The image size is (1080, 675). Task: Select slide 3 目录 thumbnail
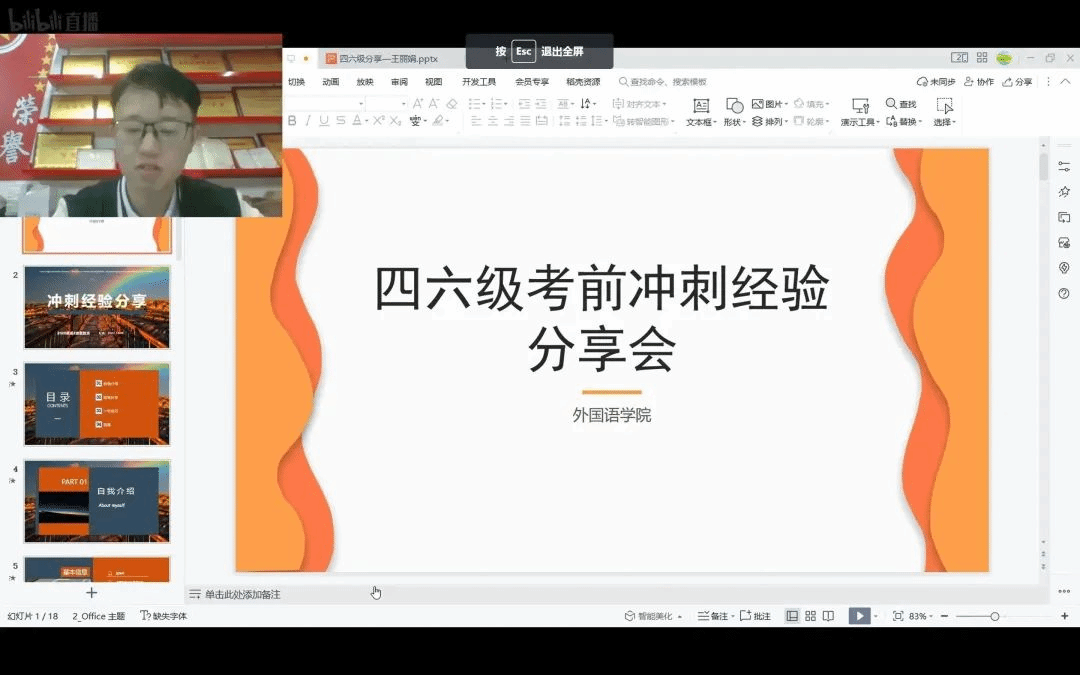tap(97, 404)
